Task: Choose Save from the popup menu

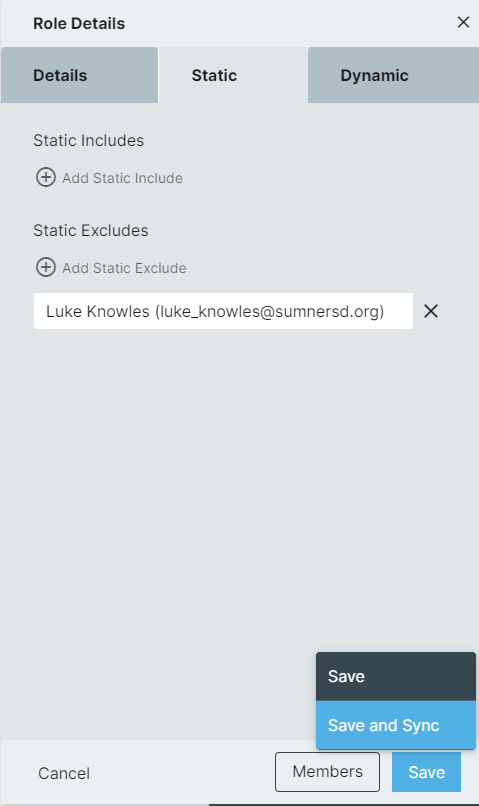Action: [396, 676]
